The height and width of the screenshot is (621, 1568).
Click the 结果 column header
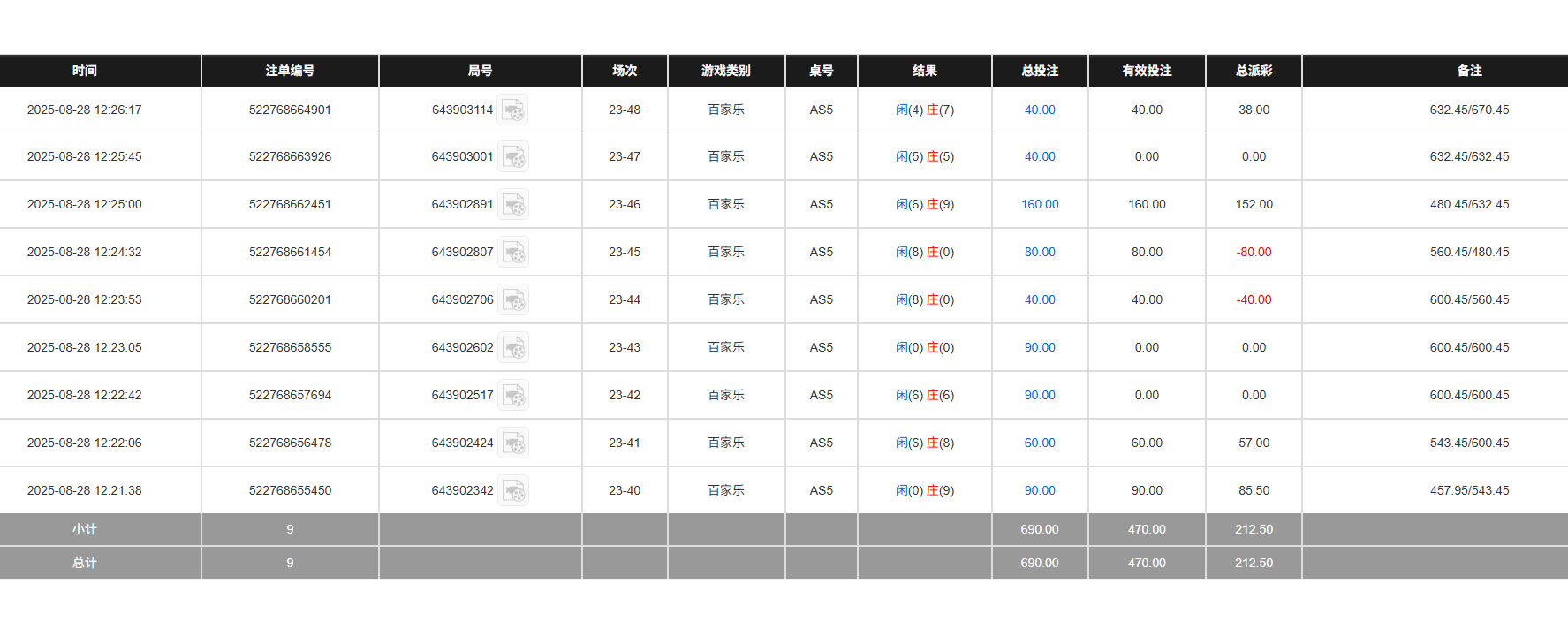(x=924, y=71)
